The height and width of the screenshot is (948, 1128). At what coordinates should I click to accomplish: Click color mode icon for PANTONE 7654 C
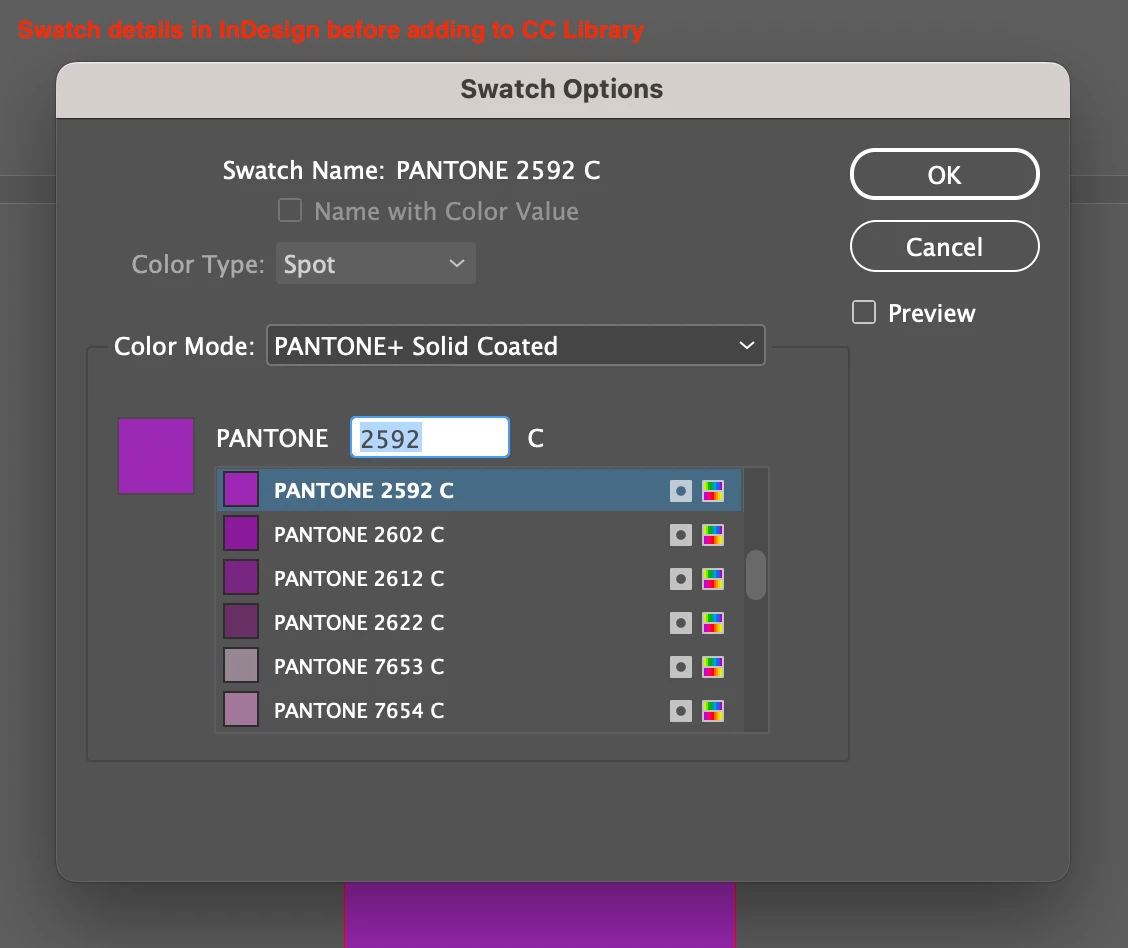713,711
